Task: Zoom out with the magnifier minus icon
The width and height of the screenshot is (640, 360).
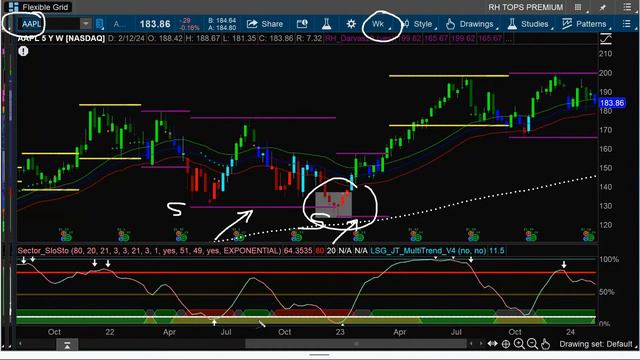Action: click(532, 344)
